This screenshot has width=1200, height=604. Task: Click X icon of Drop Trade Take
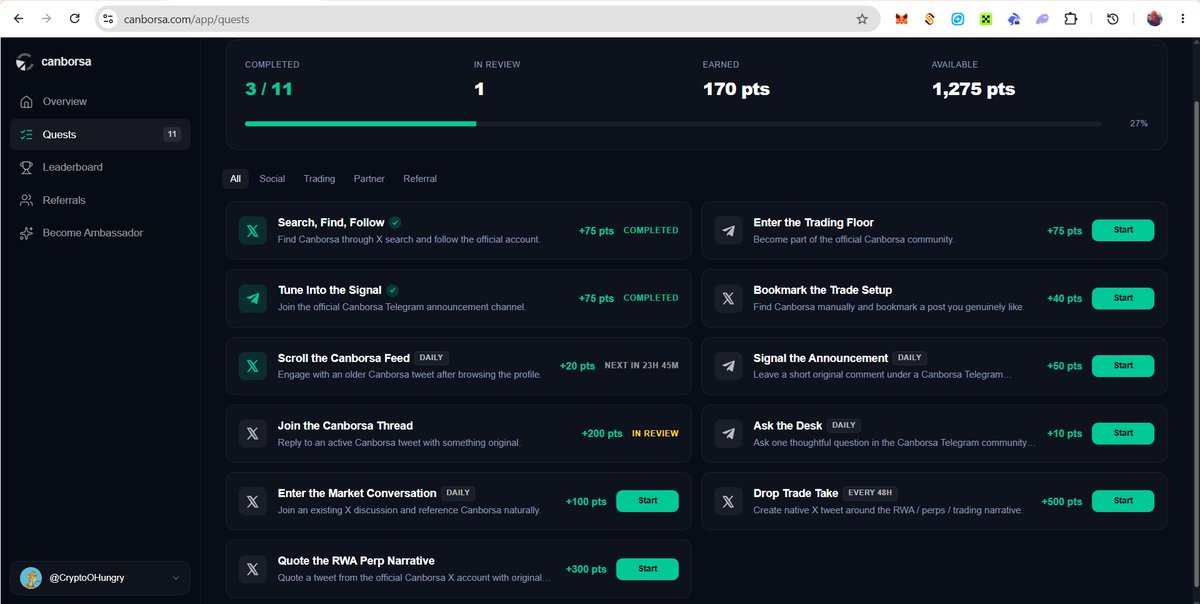tap(728, 501)
